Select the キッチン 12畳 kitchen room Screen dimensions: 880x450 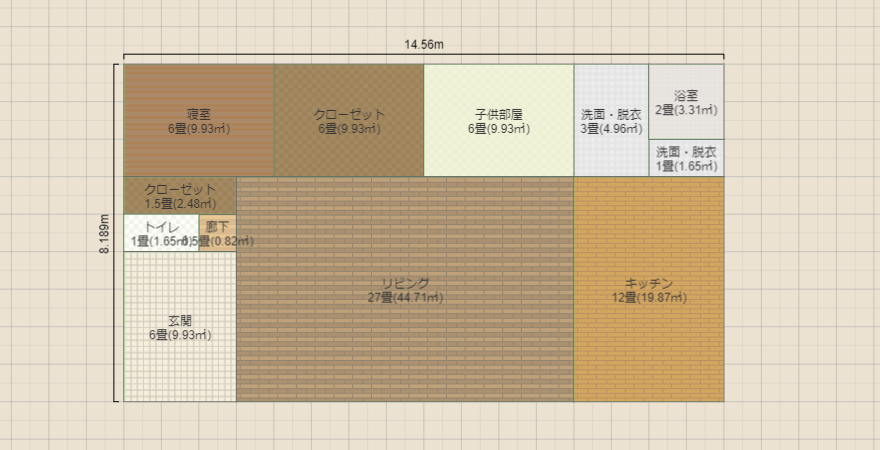pos(649,289)
